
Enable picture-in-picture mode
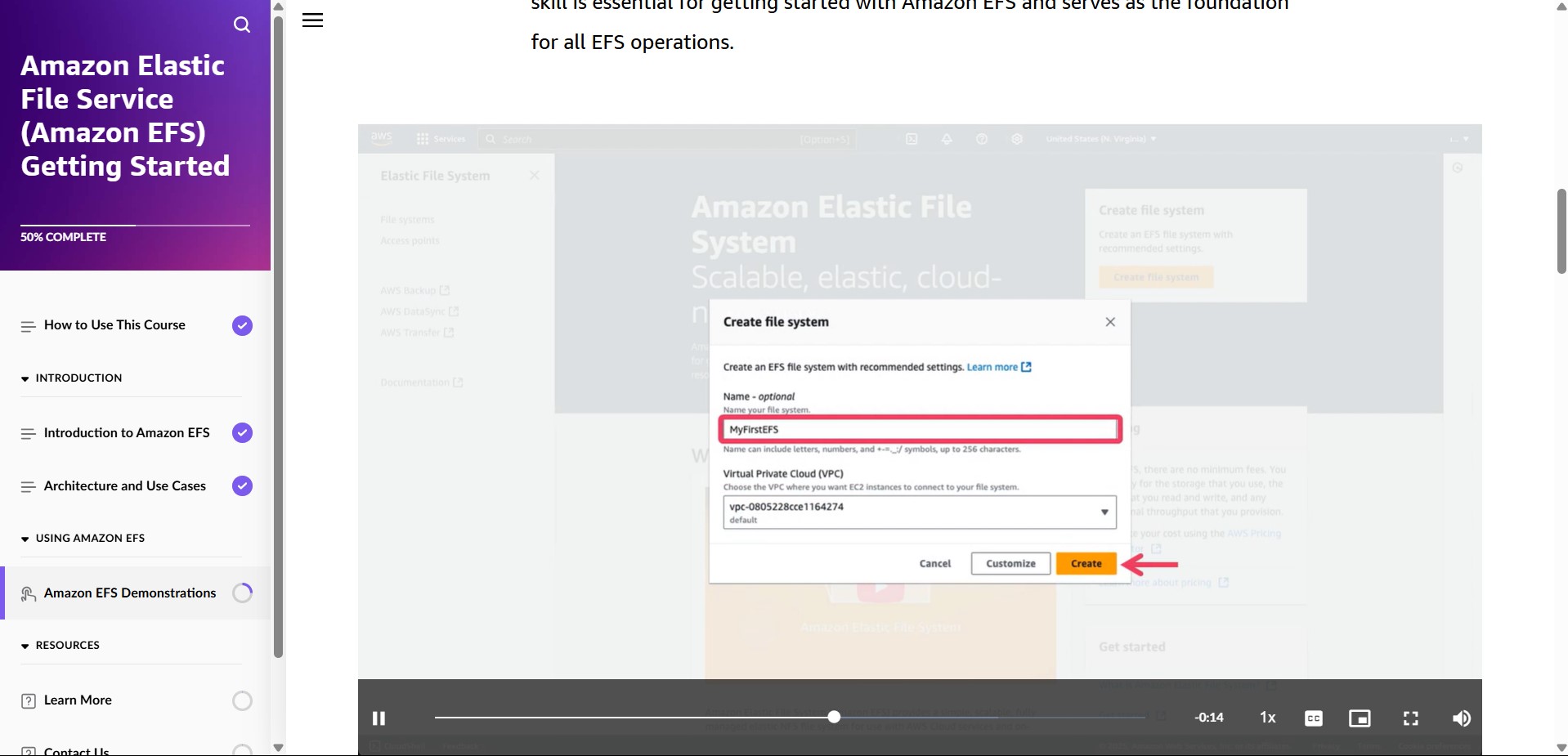(1360, 718)
